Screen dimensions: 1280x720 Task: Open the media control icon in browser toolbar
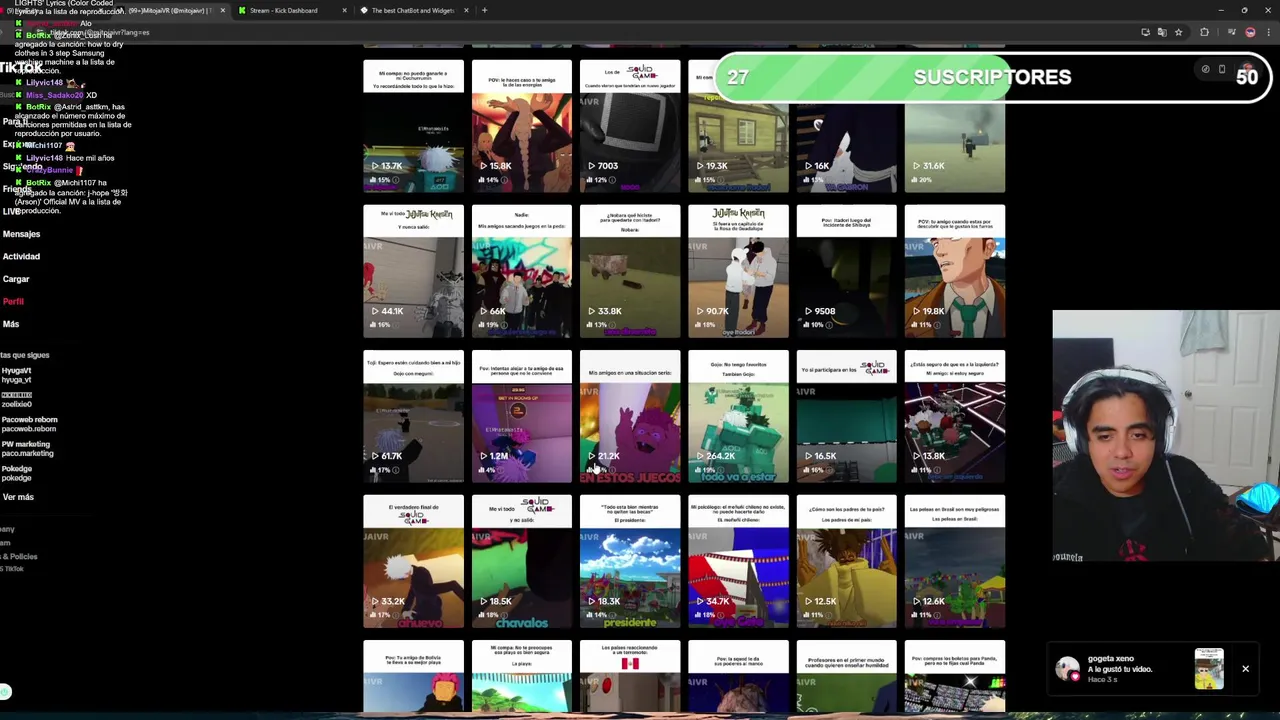click(1231, 32)
